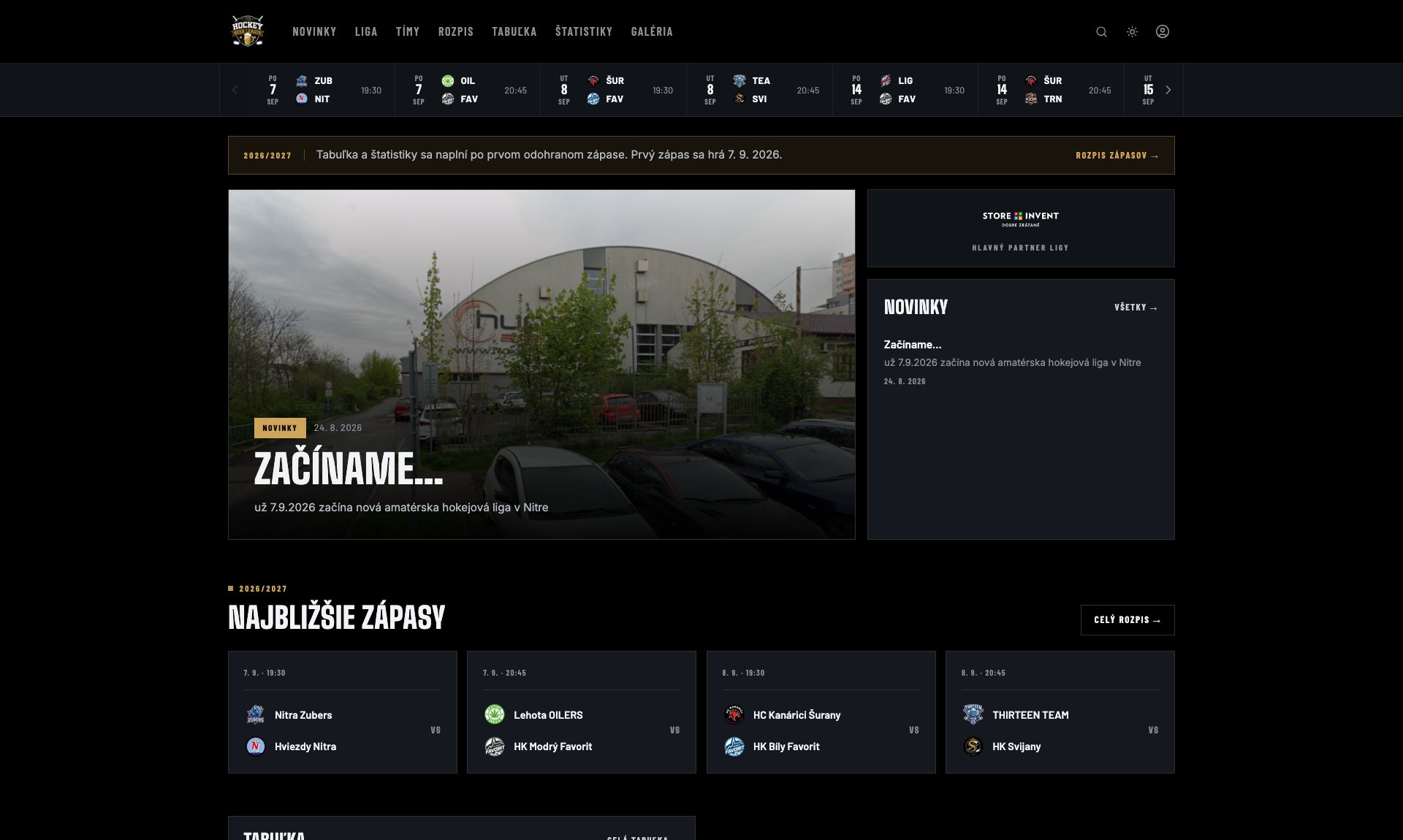This screenshot has height=840, width=1403.
Task: Open the Liga menu item
Action: click(x=366, y=31)
